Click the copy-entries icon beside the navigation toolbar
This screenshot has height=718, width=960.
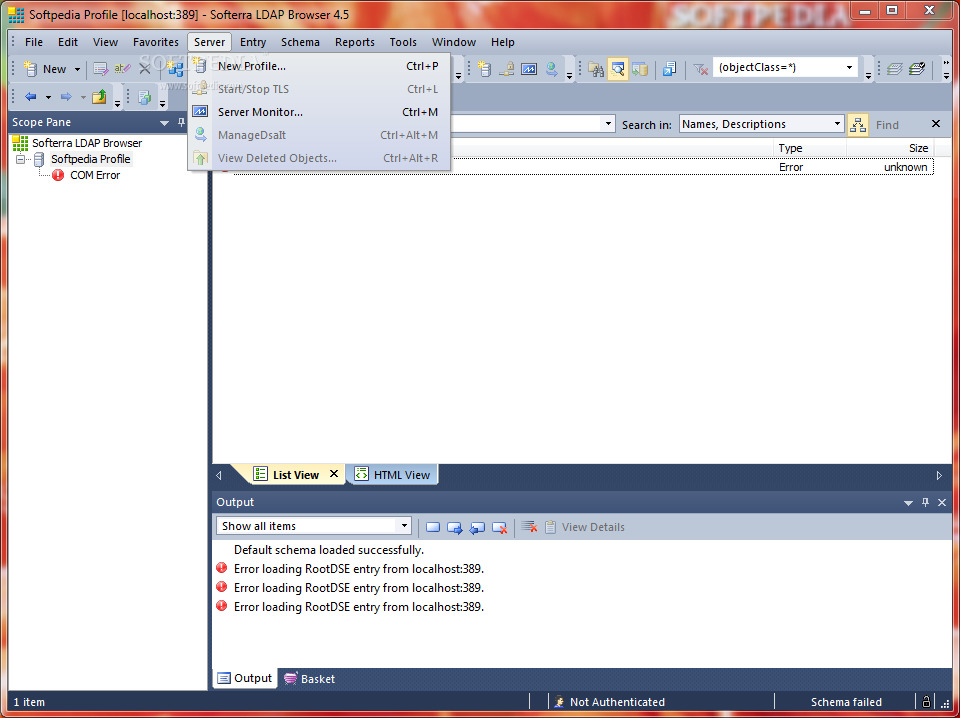point(144,97)
